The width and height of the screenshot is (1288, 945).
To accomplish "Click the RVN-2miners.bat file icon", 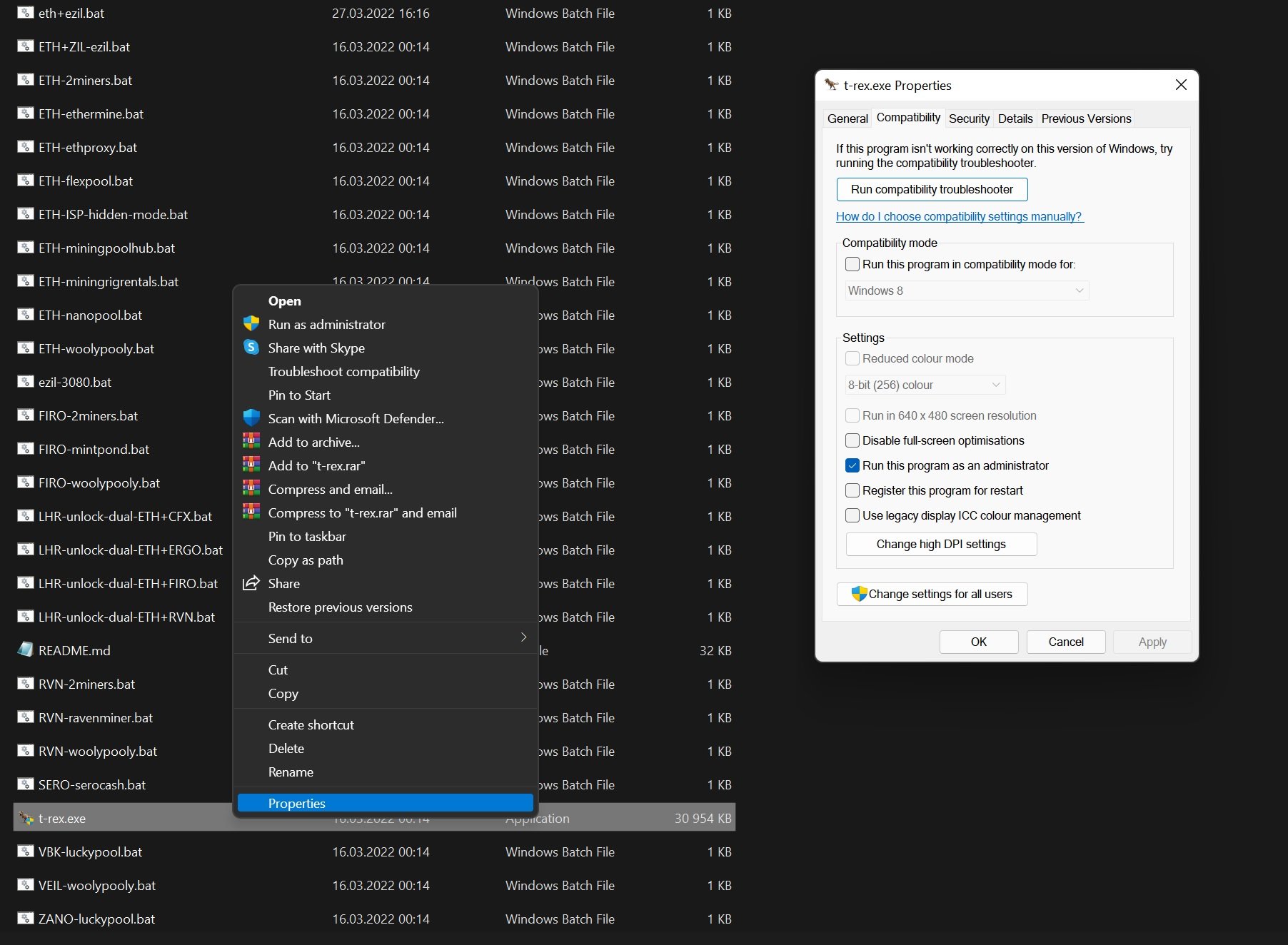I will coord(26,684).
